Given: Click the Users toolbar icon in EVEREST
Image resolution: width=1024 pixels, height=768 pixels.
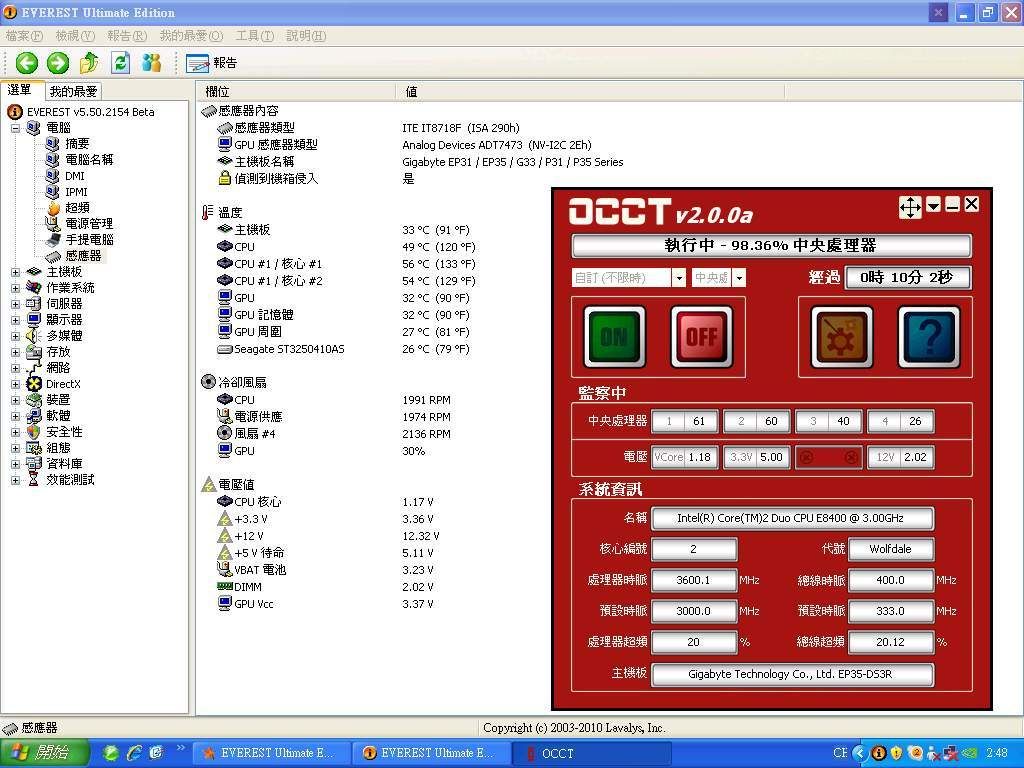Looking at the screenshot, I should 152,63.
